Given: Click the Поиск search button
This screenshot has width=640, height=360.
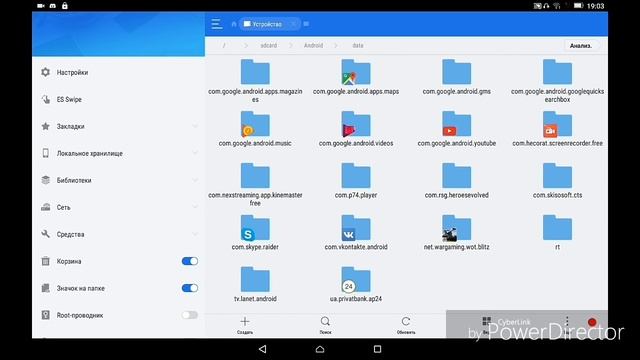Looking at the screenshot, I should pyautogui.click(x=325, y=325).
